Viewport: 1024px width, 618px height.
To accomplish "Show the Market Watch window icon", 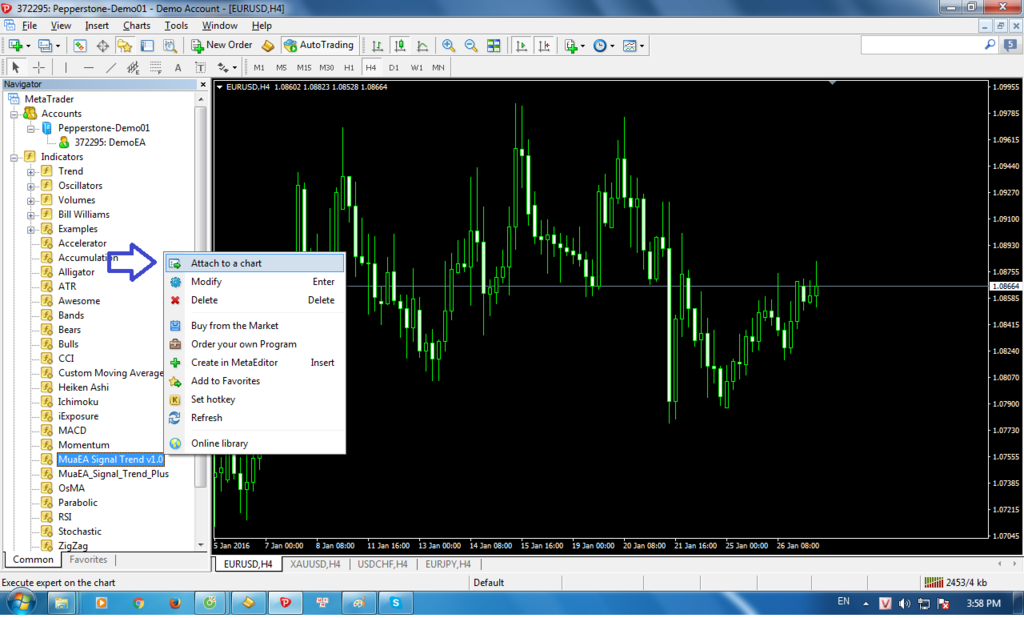I will [80, 45].
